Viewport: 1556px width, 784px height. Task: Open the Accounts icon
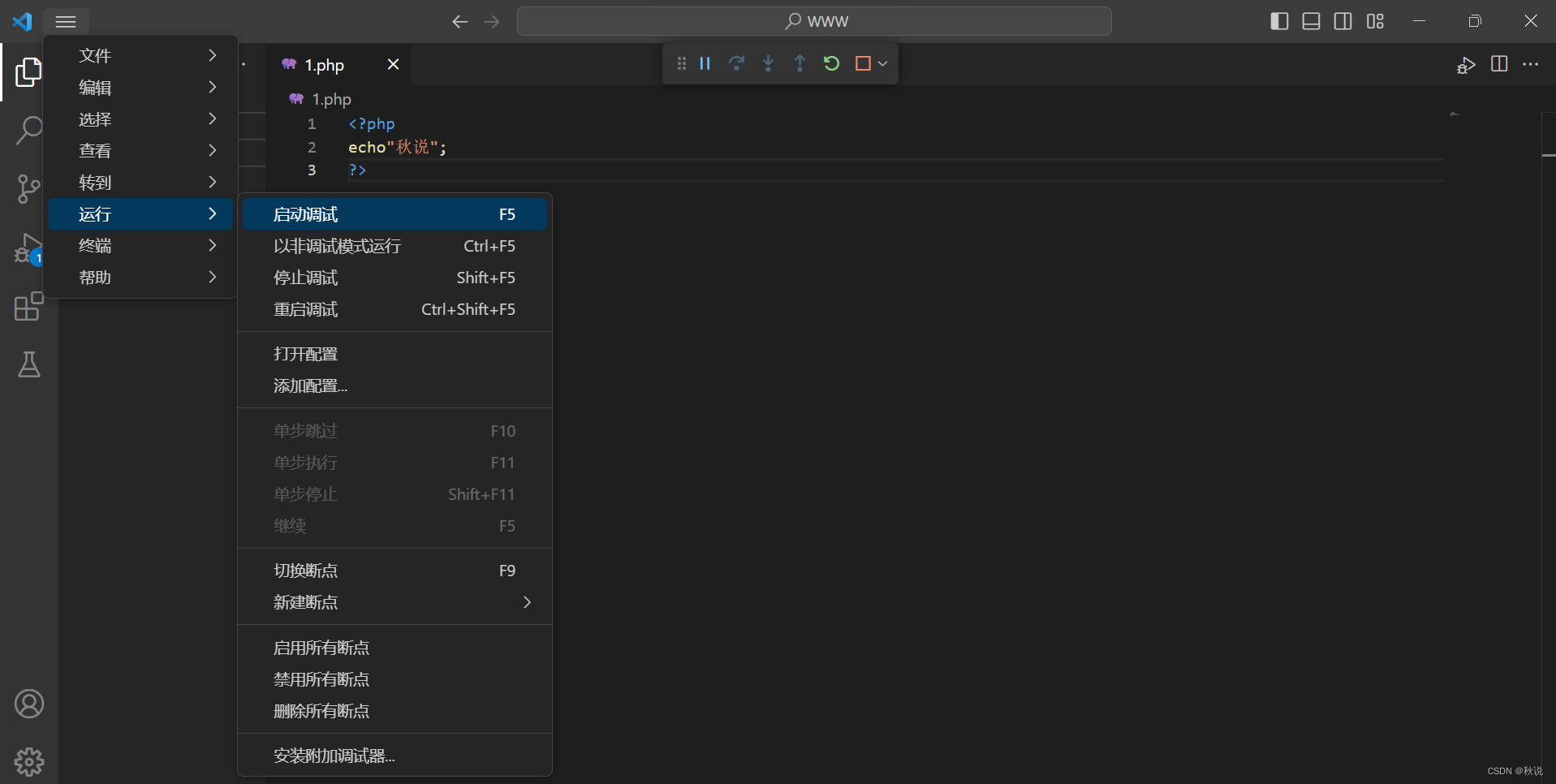pyautogui.click(x=28, y=704)
